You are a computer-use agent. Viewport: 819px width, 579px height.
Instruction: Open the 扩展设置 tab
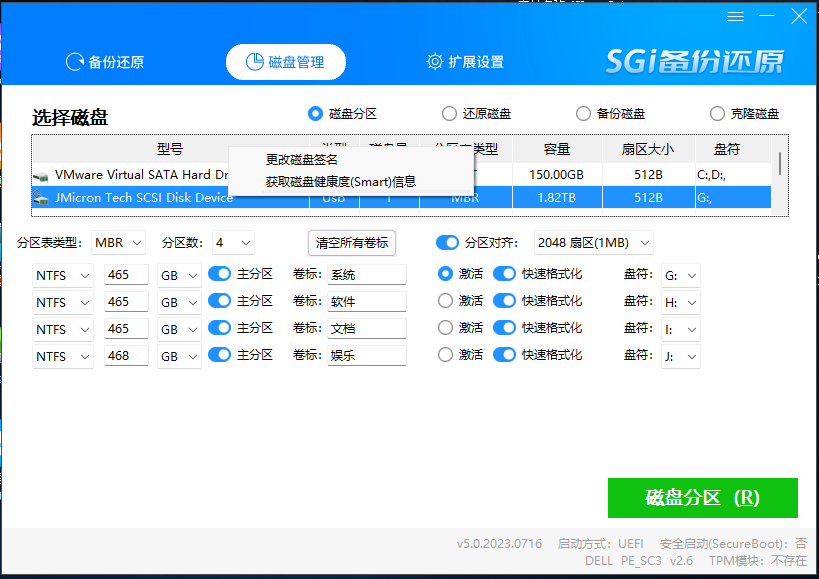click(465, 62)
